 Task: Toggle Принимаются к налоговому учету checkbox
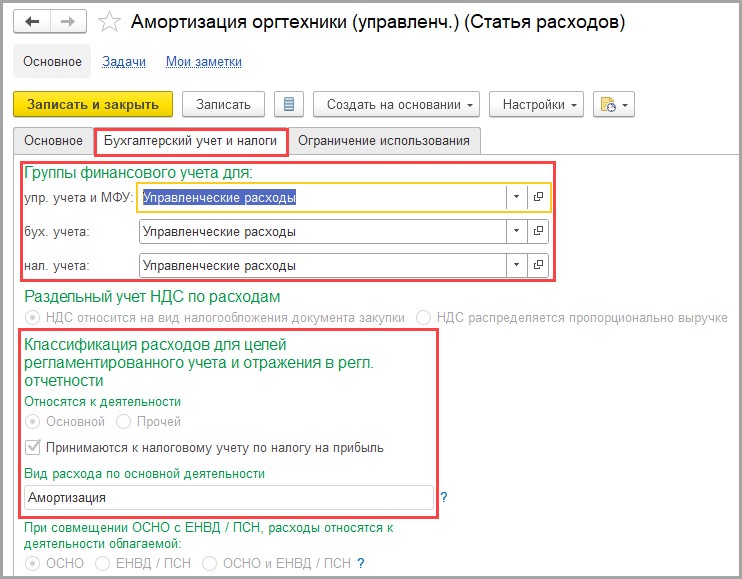tap(32, 447)
